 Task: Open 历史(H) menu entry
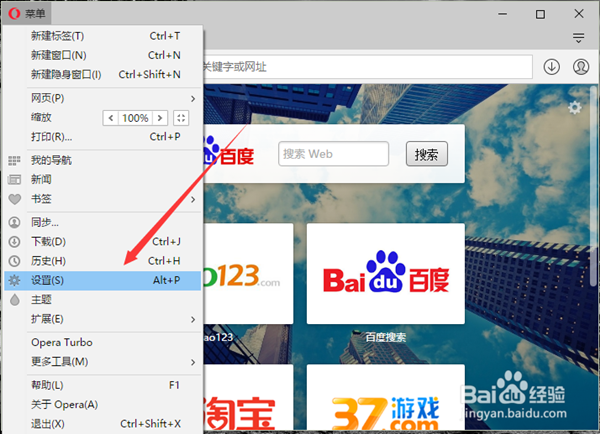[x=103, y=261]
